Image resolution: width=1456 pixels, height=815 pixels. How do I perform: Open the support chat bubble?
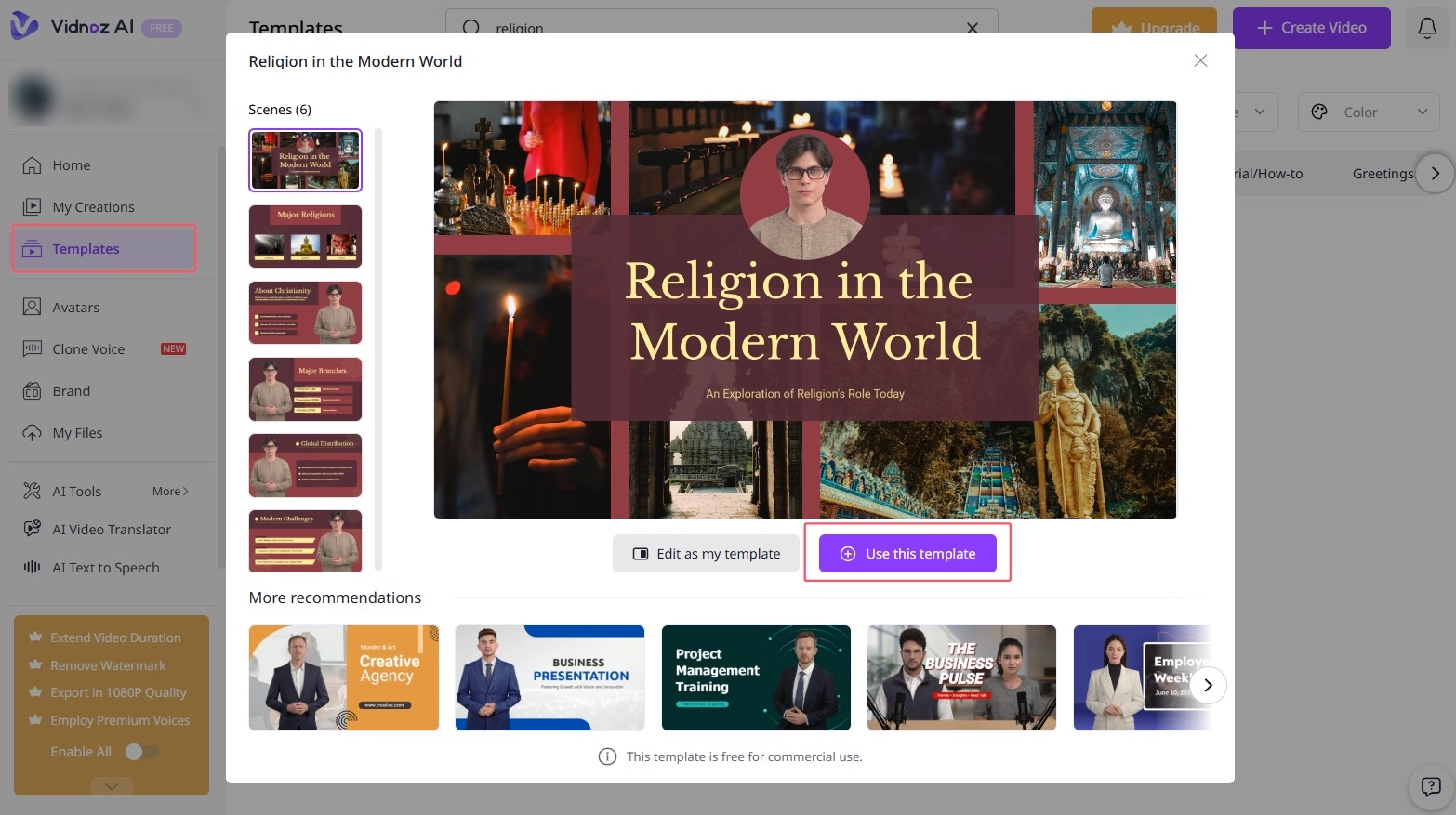coord(1430,787)
